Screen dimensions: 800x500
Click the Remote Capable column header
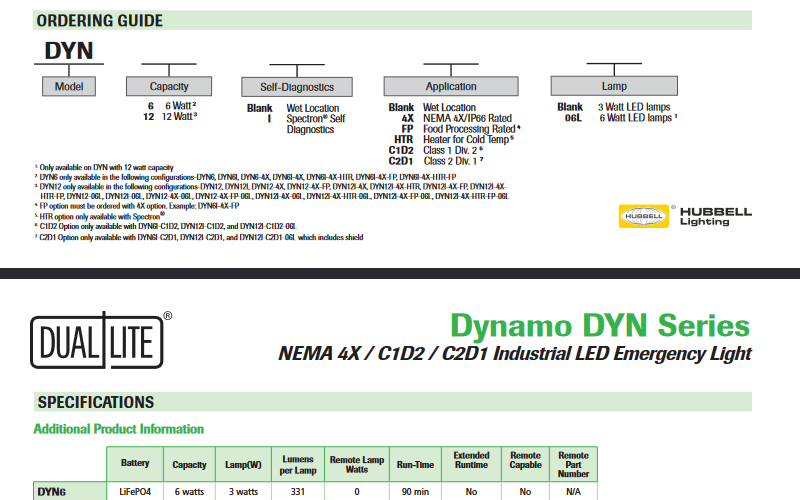click(x=524, y=464)
